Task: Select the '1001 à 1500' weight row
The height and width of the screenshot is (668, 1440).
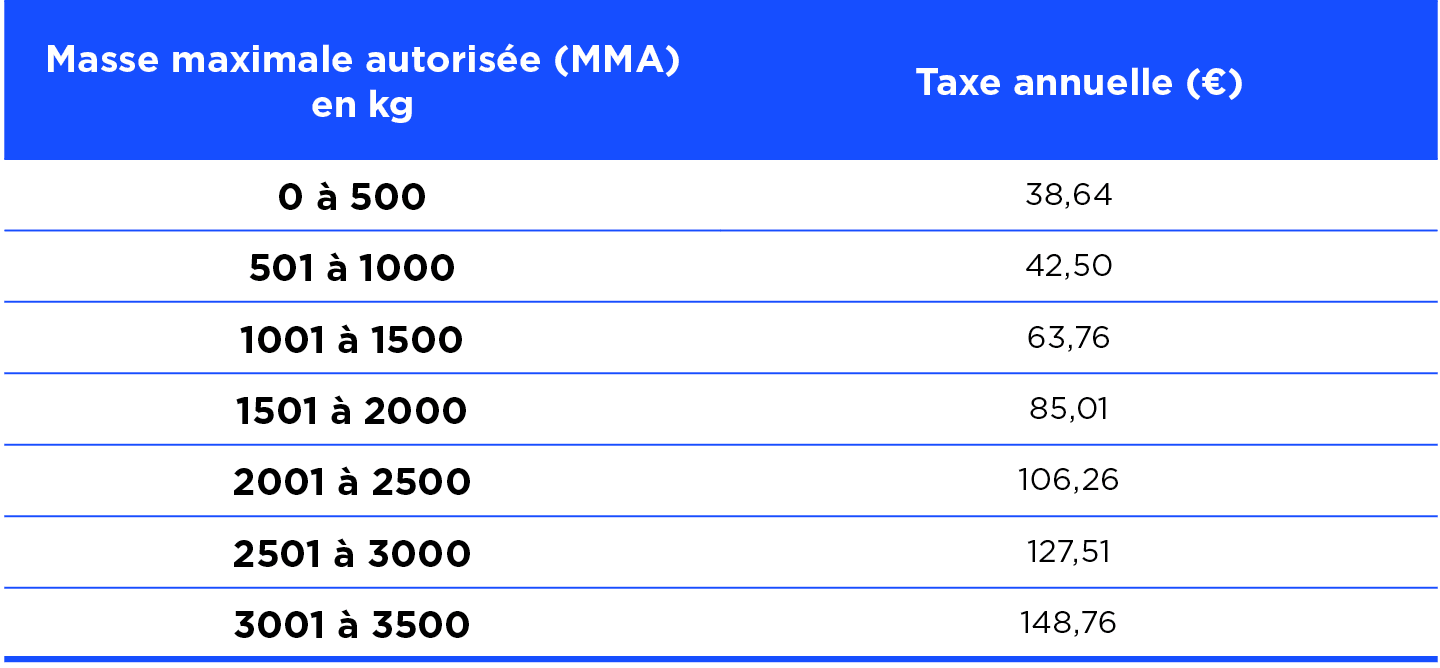Action: coord(352,340)
